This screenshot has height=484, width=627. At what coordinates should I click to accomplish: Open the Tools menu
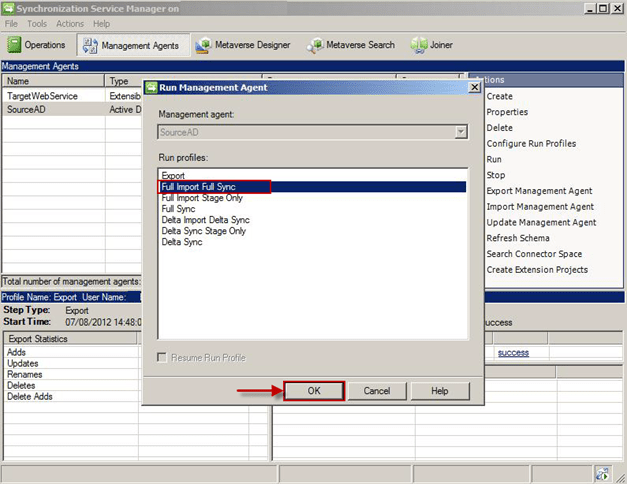[x=37, y=23]
